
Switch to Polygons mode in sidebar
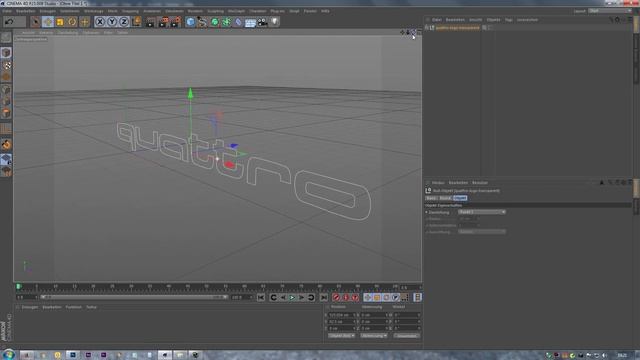pyautogui.click(x=6, y=113)
